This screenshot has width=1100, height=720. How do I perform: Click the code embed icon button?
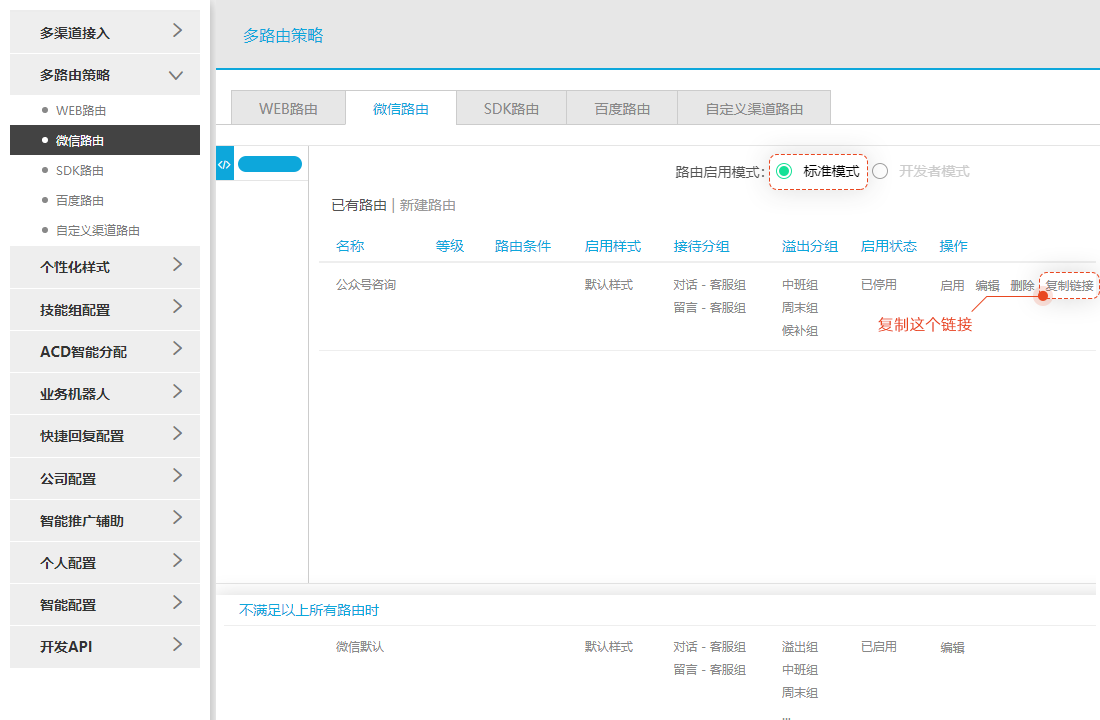pos(224,164)
